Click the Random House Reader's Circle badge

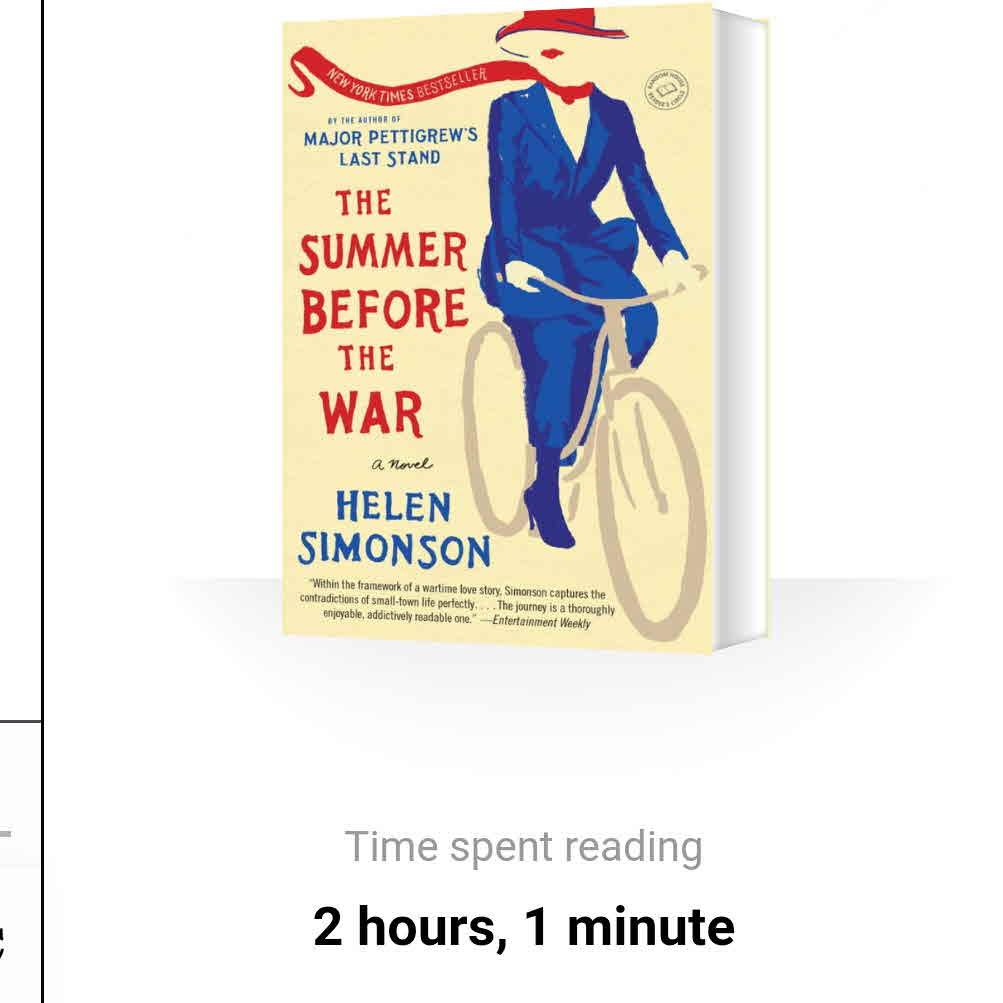pyautogui.click(x=667, y=89)
